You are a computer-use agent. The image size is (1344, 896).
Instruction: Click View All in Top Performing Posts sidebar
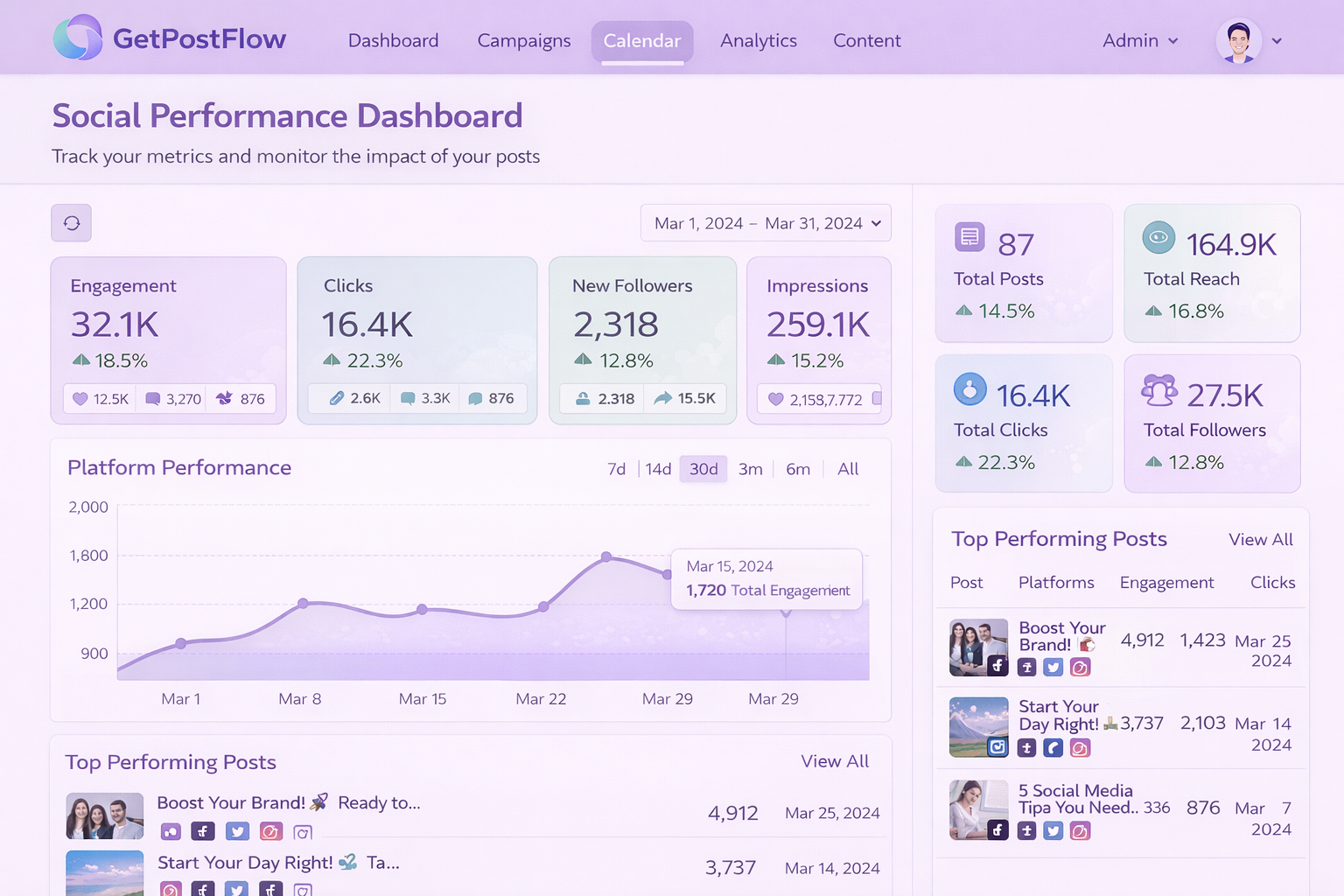tap(1261, 539)
